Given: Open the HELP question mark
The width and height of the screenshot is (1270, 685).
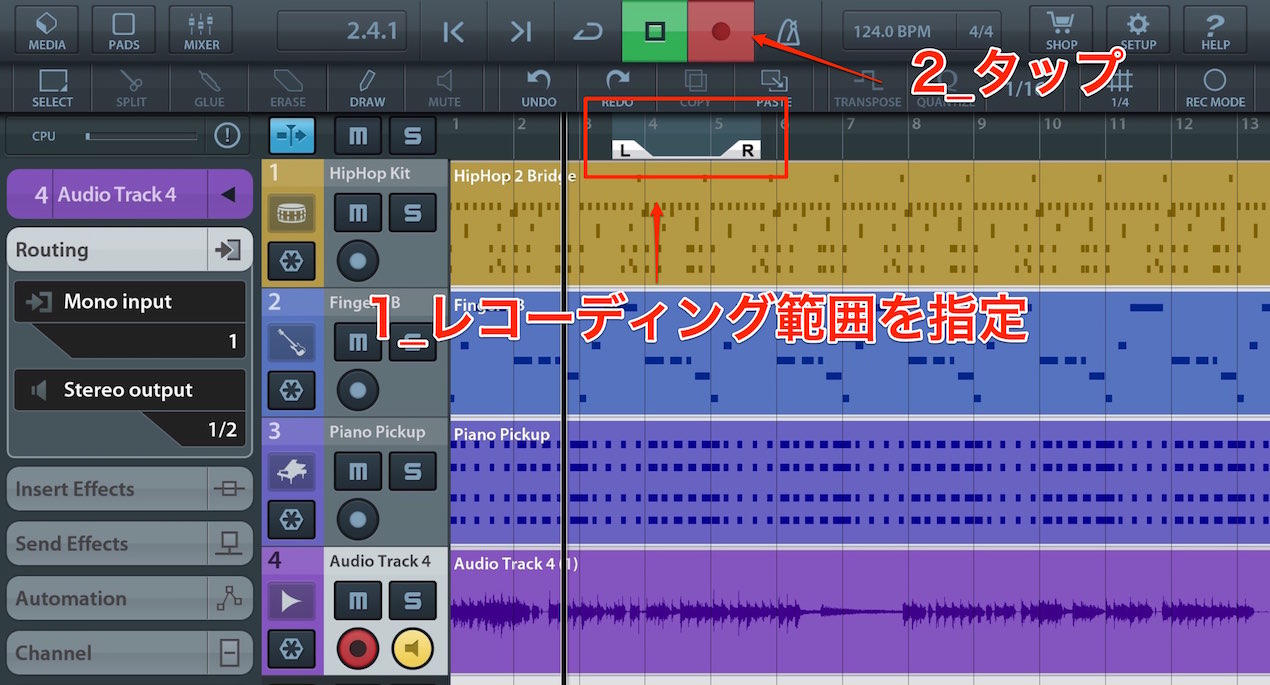Looking at the screenshot, I should (1215, 30).
